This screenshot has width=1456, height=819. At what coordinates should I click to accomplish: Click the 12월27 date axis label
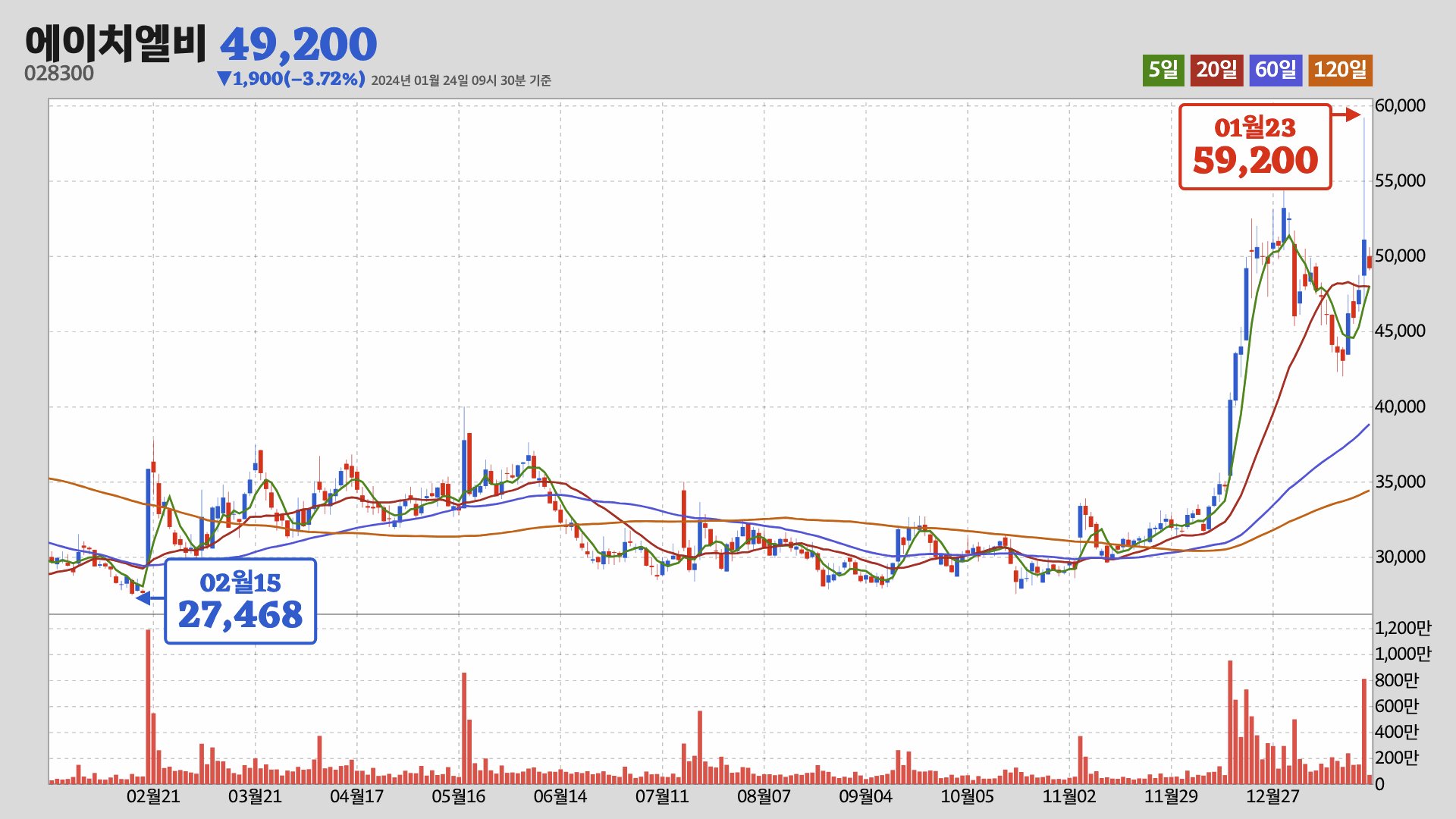point(1272,796)
